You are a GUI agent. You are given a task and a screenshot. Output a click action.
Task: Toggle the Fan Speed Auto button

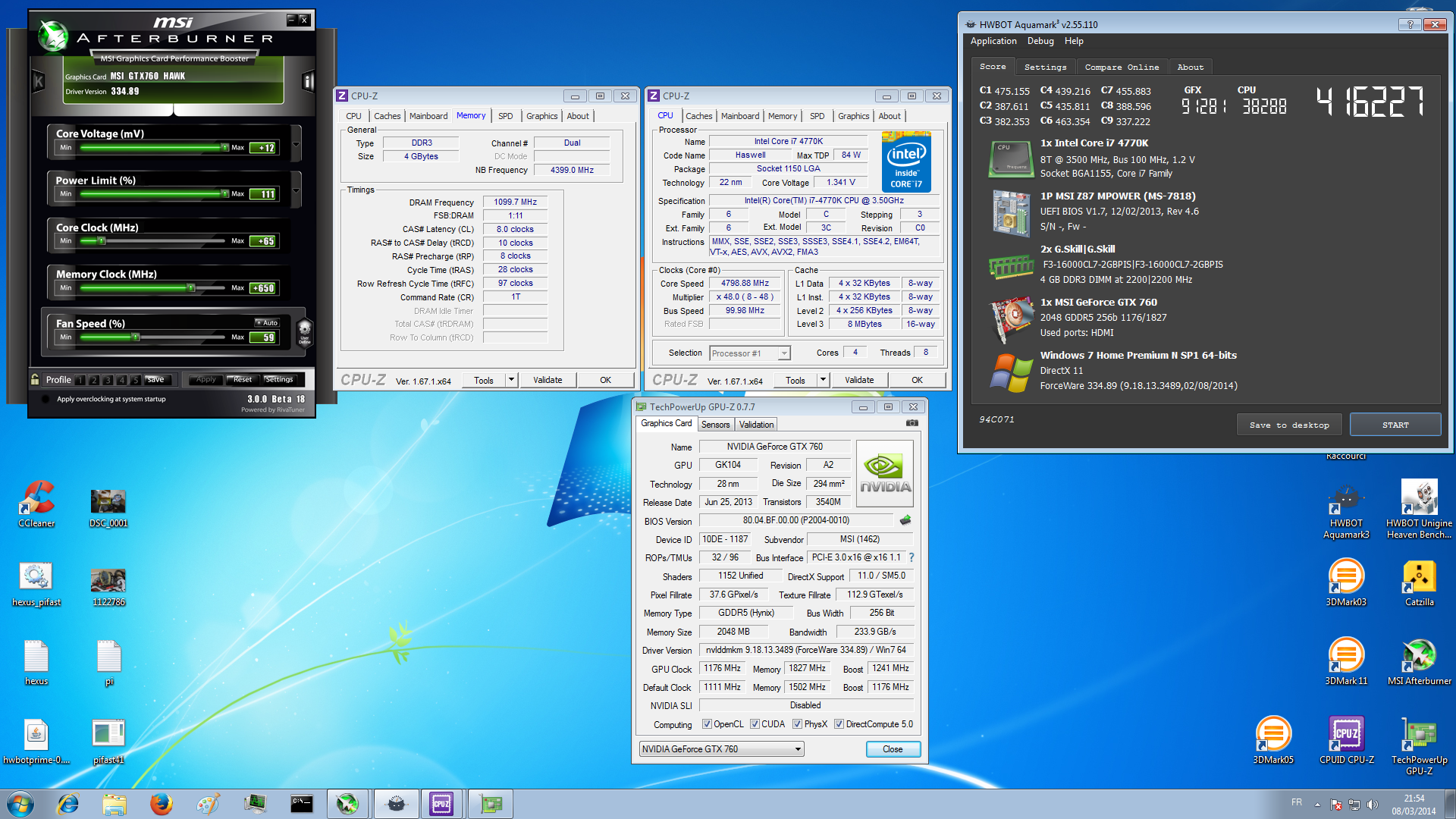point(267,322)
